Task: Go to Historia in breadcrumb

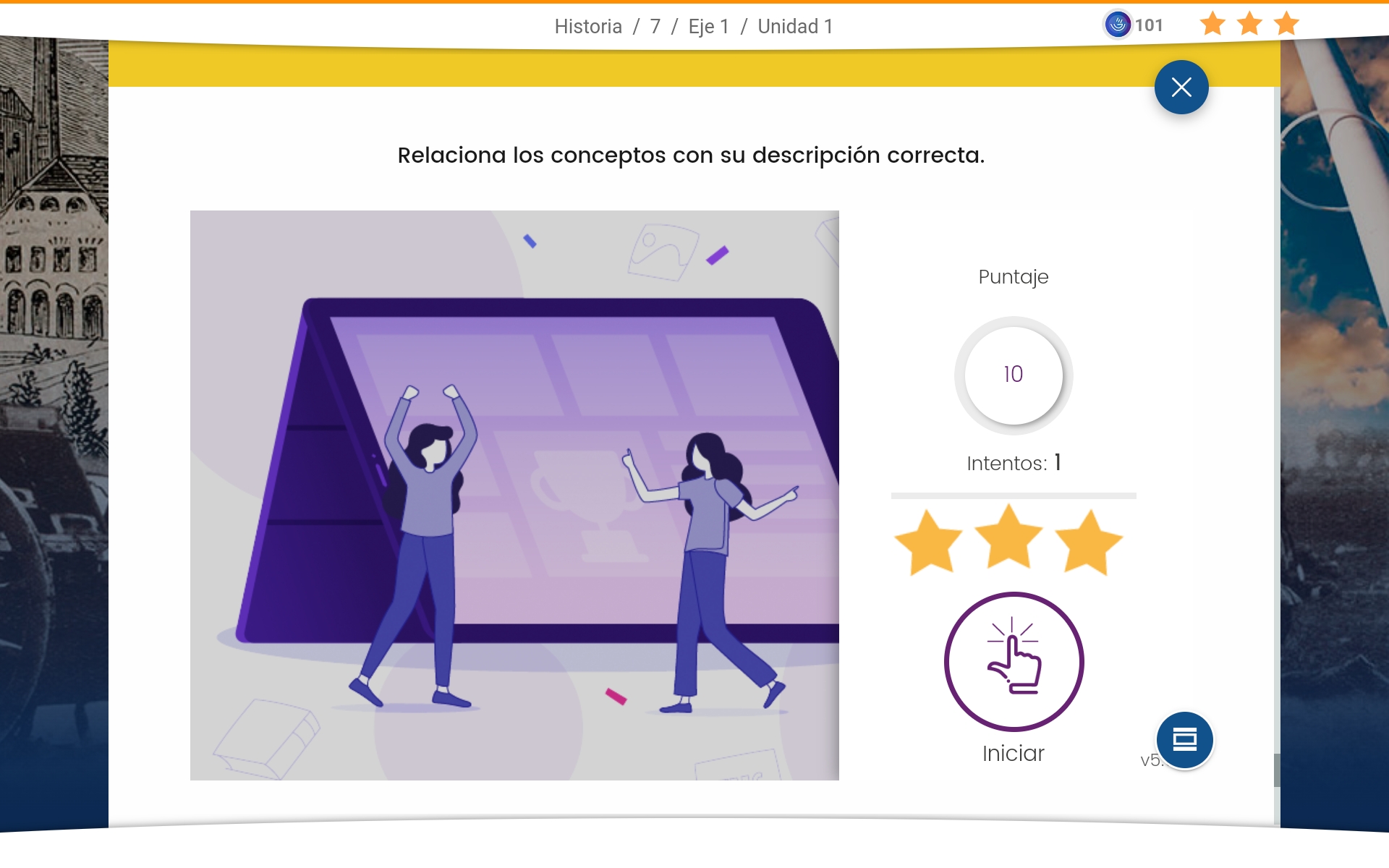Action: click(x=587, y=27)
